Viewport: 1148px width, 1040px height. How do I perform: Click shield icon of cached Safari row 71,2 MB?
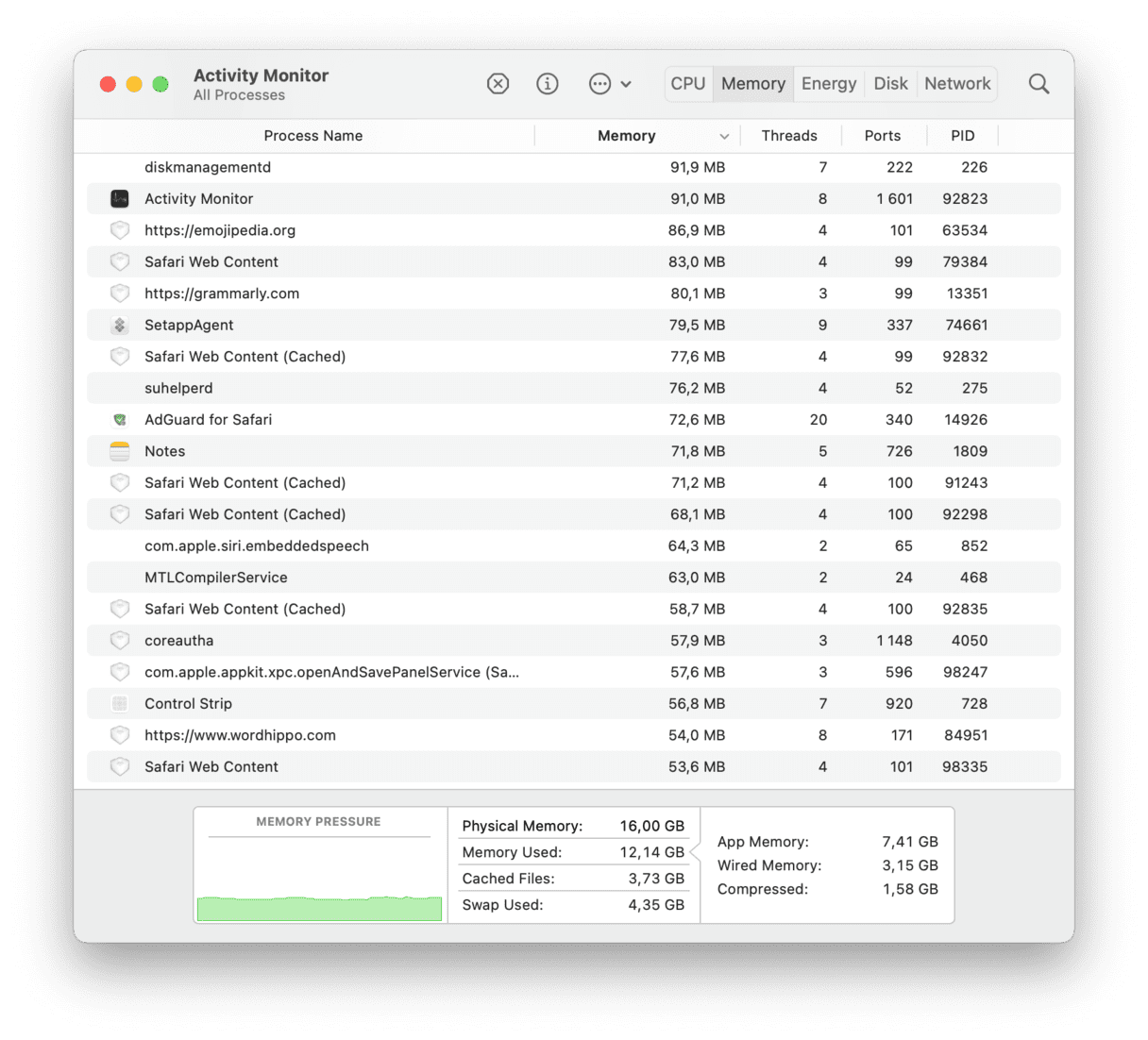120,483
